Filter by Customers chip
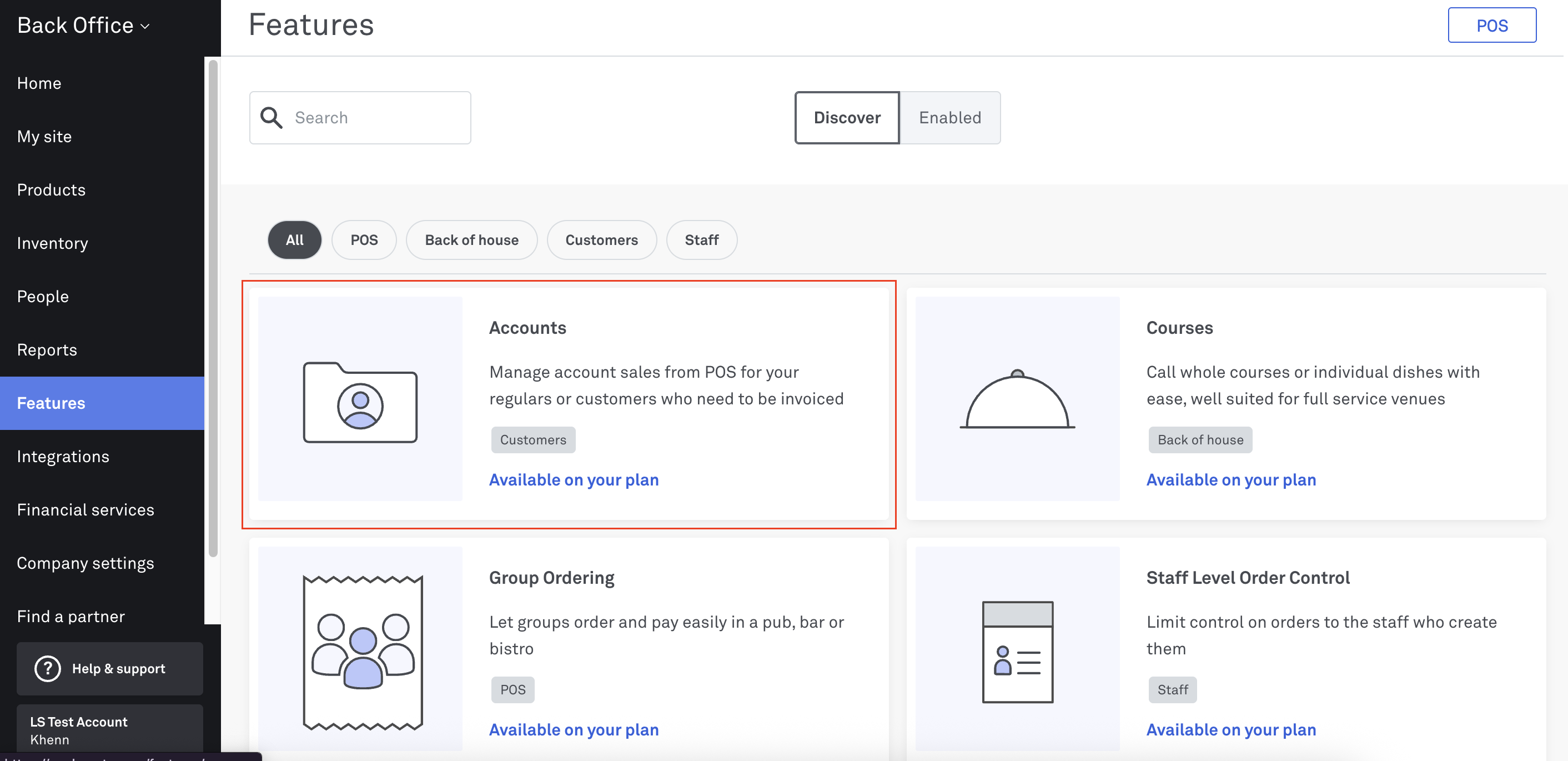The width and height of the screenshot is (1568, 761). coord(601,240)
